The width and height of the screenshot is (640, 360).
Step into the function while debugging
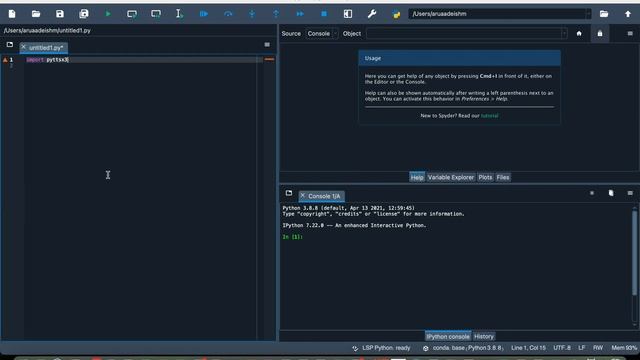coord(252,14)
